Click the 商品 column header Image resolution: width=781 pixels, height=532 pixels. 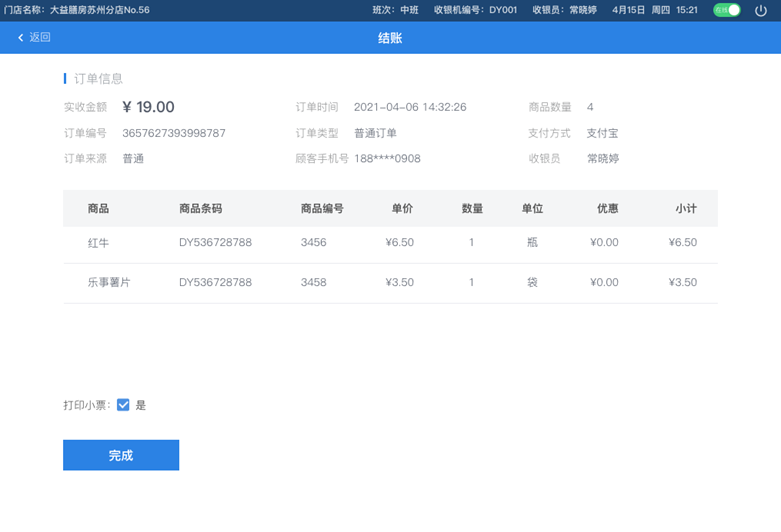[98, 208]
